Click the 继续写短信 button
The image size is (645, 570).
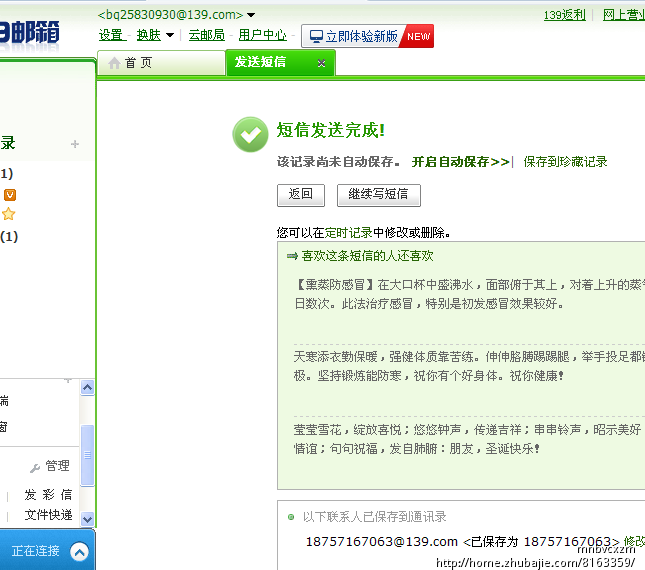(x=378, y=195)
